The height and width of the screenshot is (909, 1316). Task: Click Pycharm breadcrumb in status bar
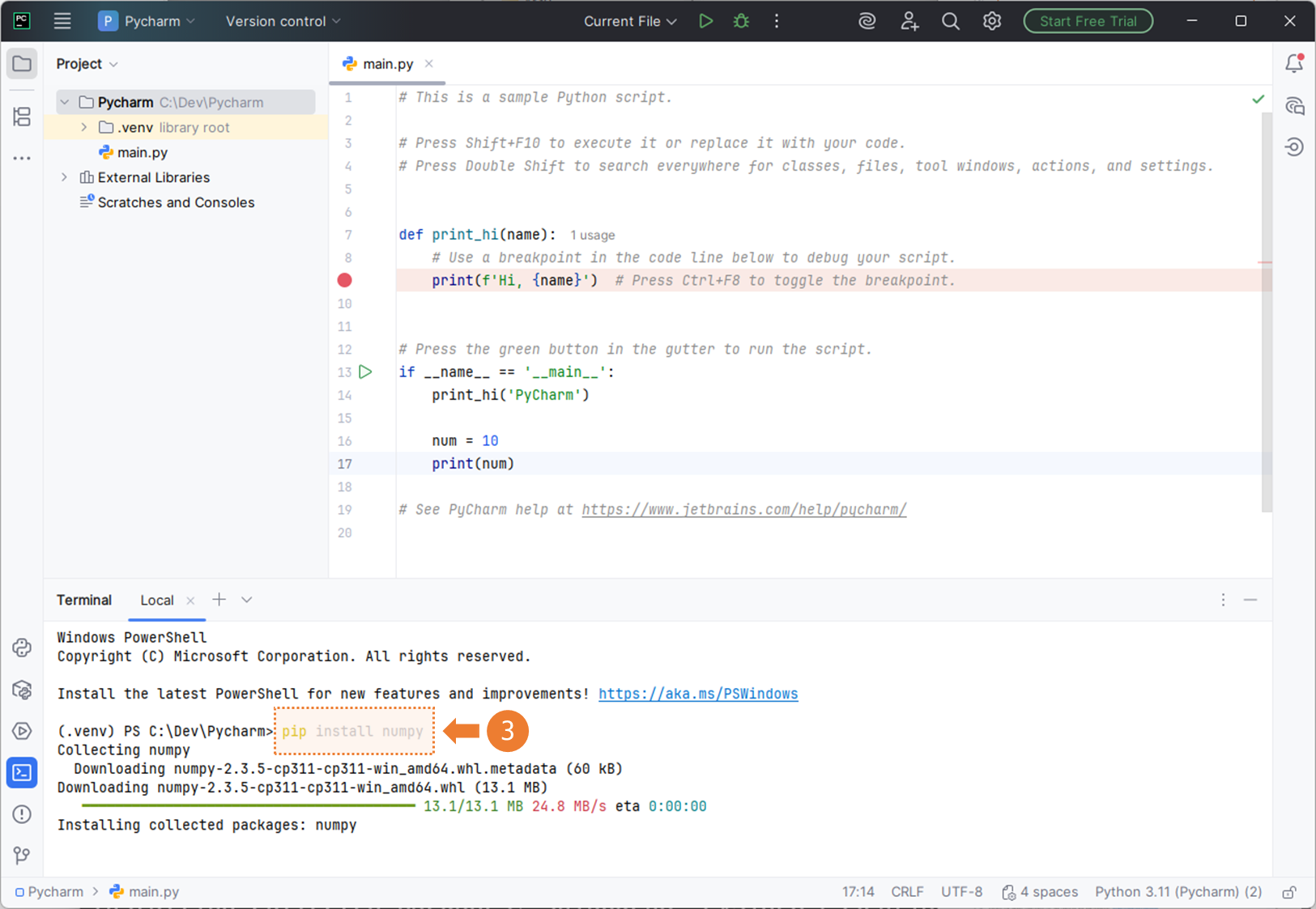pyautogui.click(x=49, y=892)
